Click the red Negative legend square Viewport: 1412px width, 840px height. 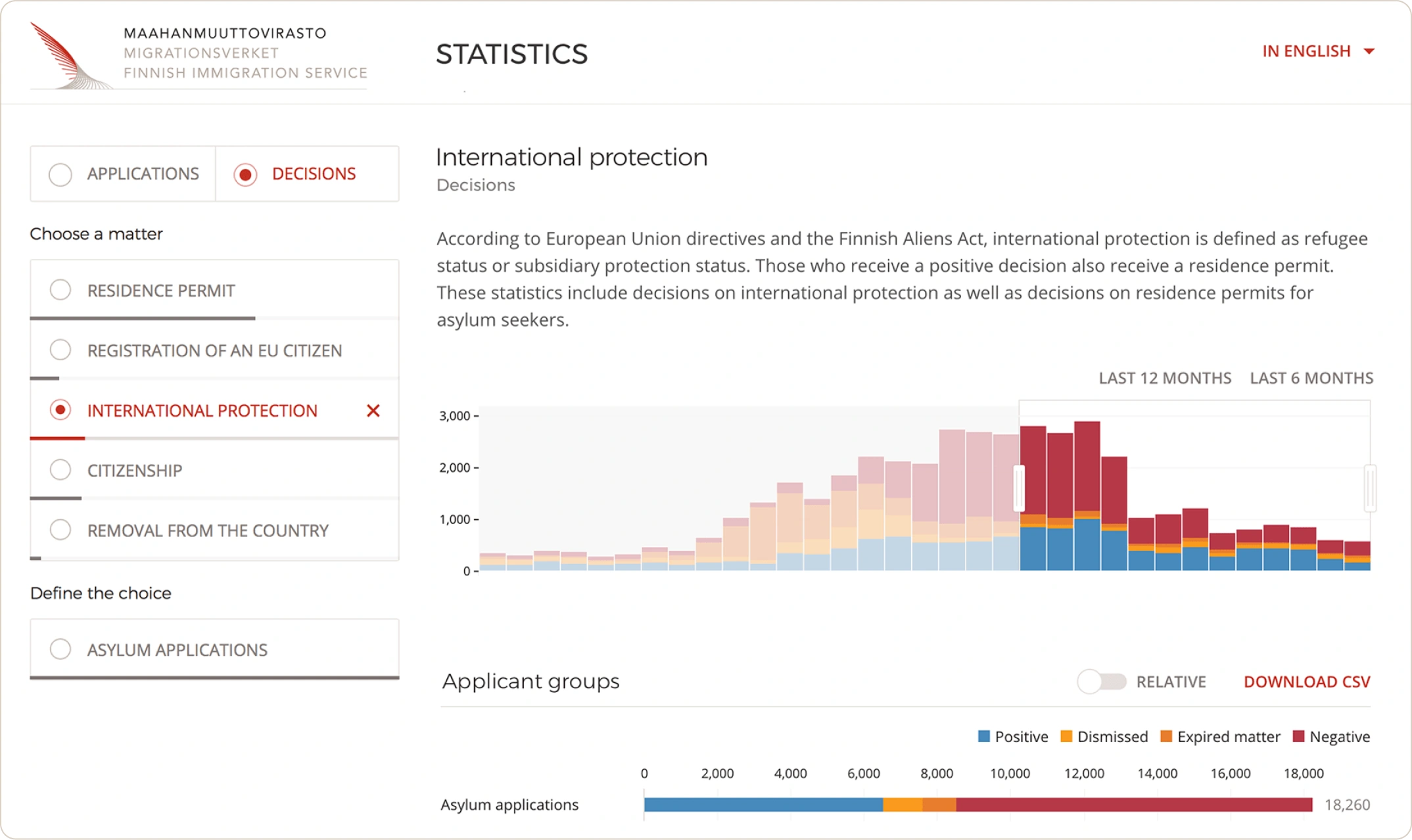tap(1298, 736)
